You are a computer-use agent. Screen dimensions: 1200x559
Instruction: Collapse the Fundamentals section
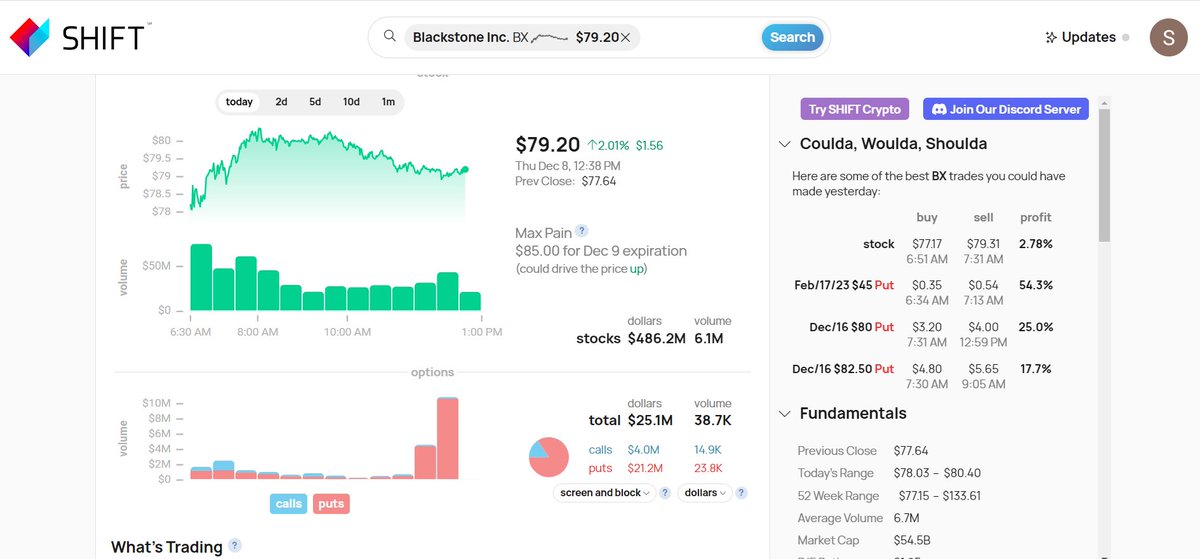coord(785,414)
